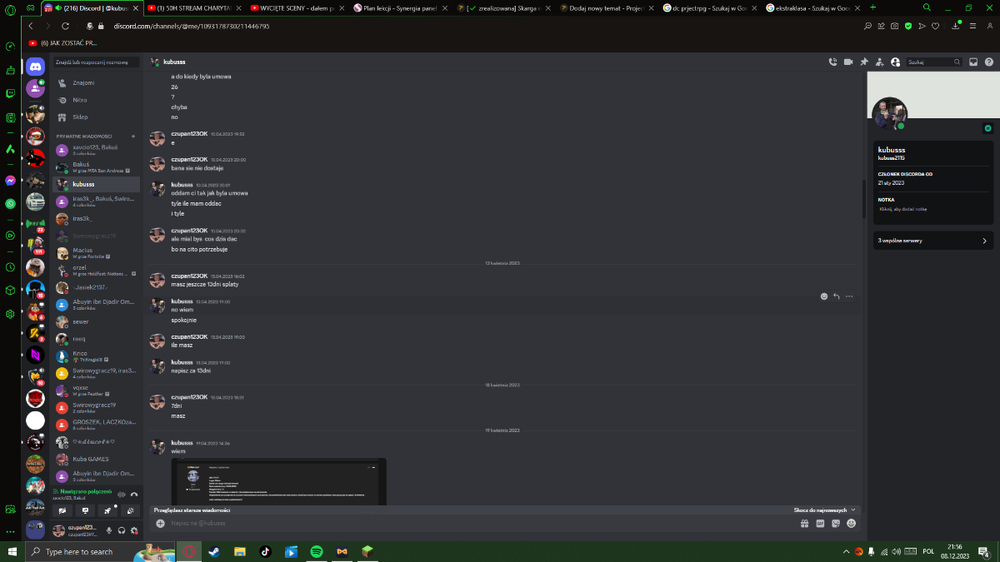
Task: Open the gift icon in the message bar
Action: (804, 523)
